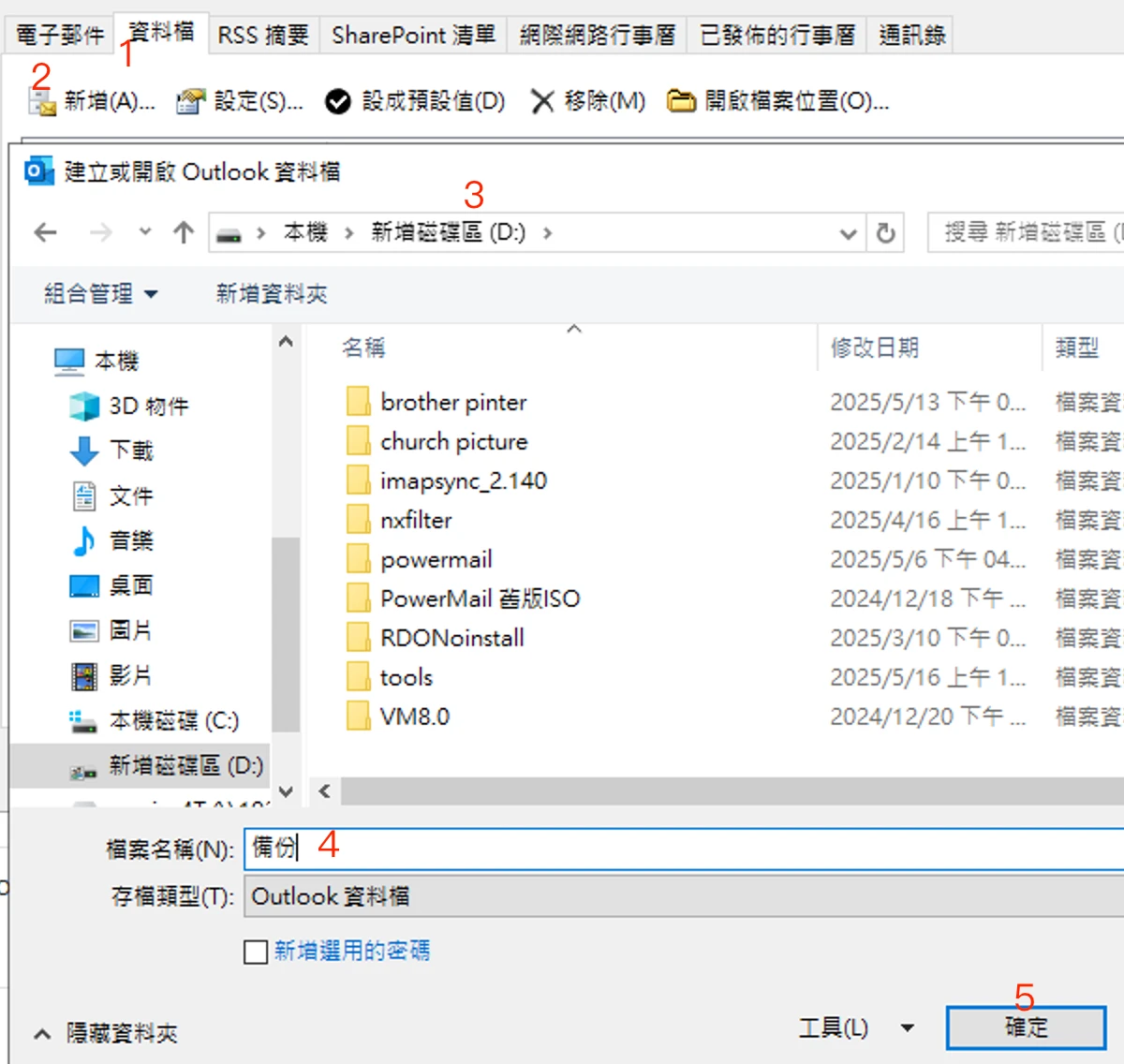
Task: Open the 存檔類型 Outlook 資料檔 combo box
Action: (x=684, y=896)
